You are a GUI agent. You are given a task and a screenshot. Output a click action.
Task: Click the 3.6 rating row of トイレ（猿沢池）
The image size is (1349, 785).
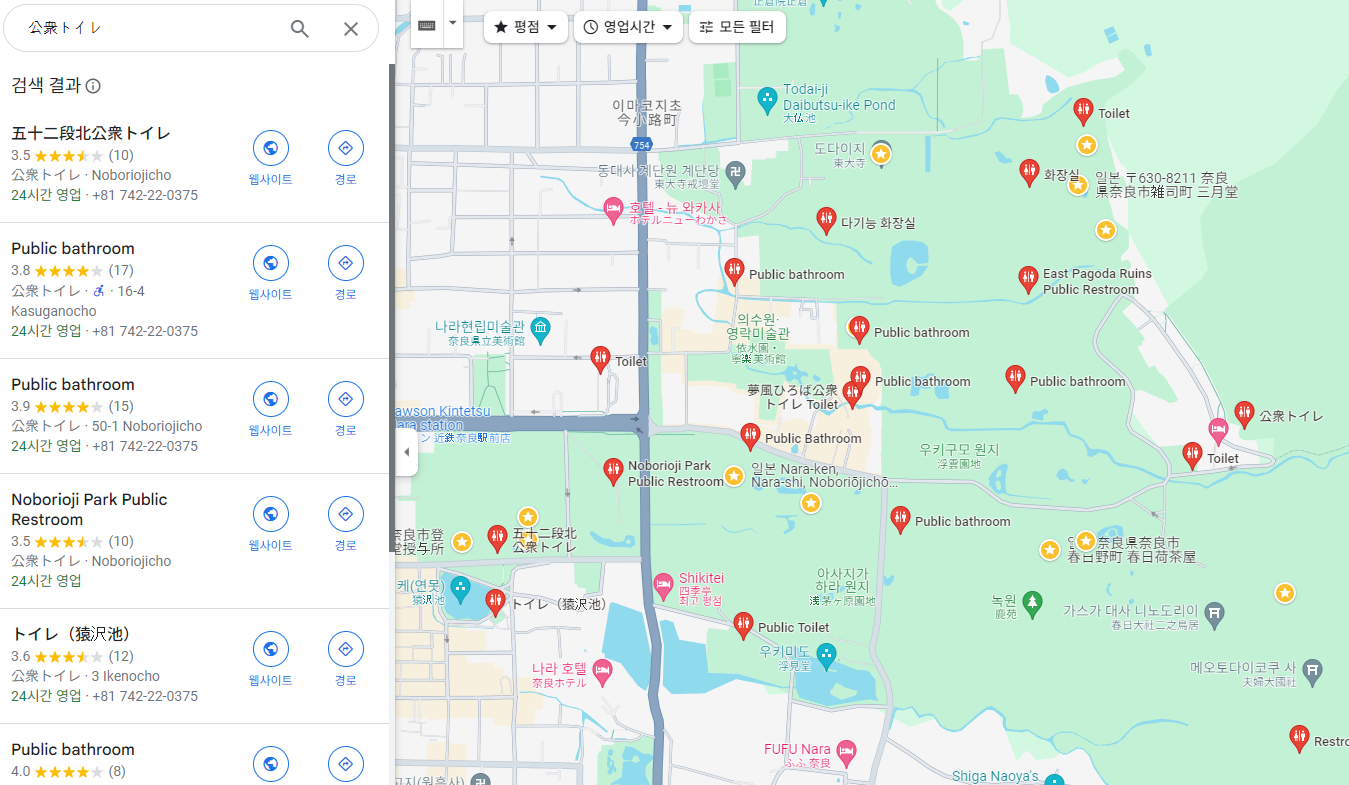click(72, 656)
